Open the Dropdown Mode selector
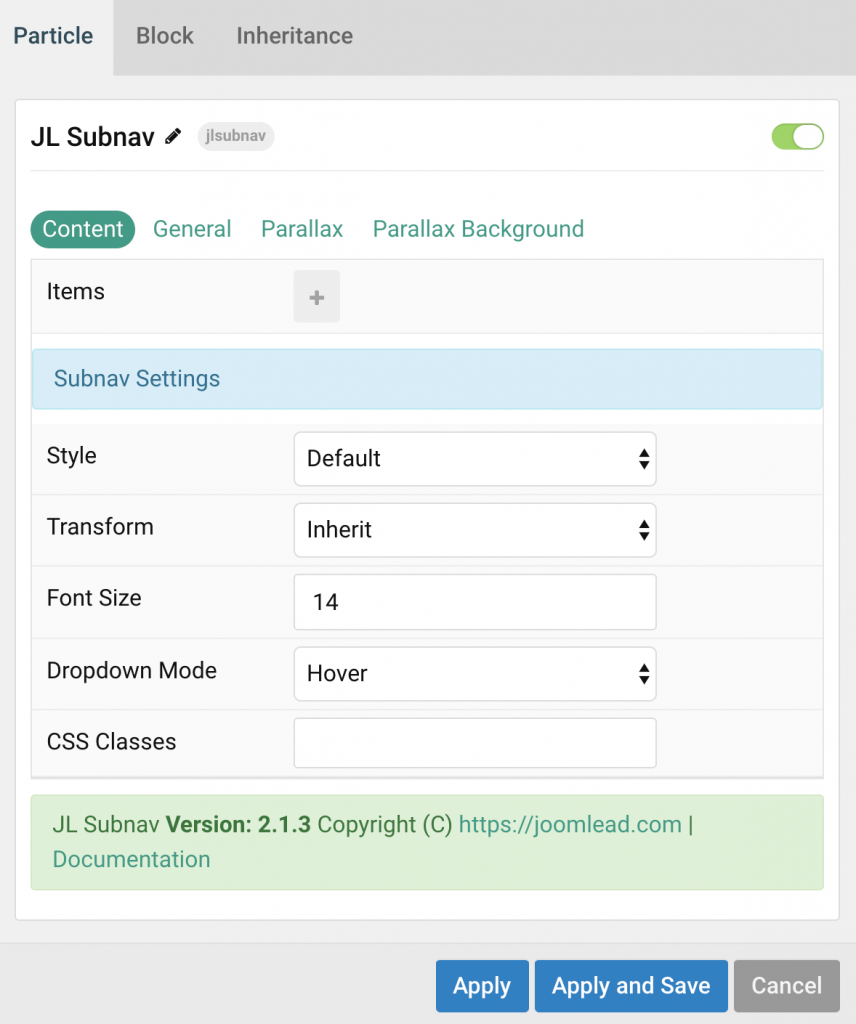 474,674
